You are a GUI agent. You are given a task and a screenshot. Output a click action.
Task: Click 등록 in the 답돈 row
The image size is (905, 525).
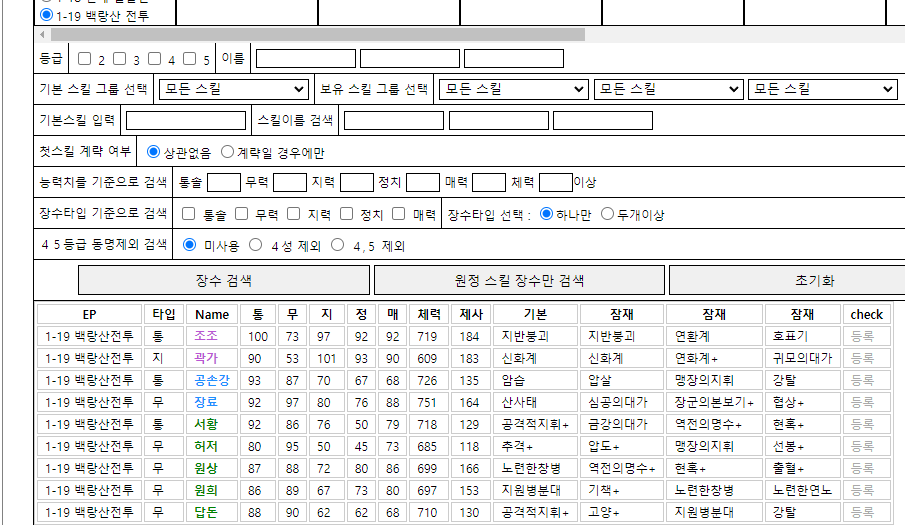[862, 512]
